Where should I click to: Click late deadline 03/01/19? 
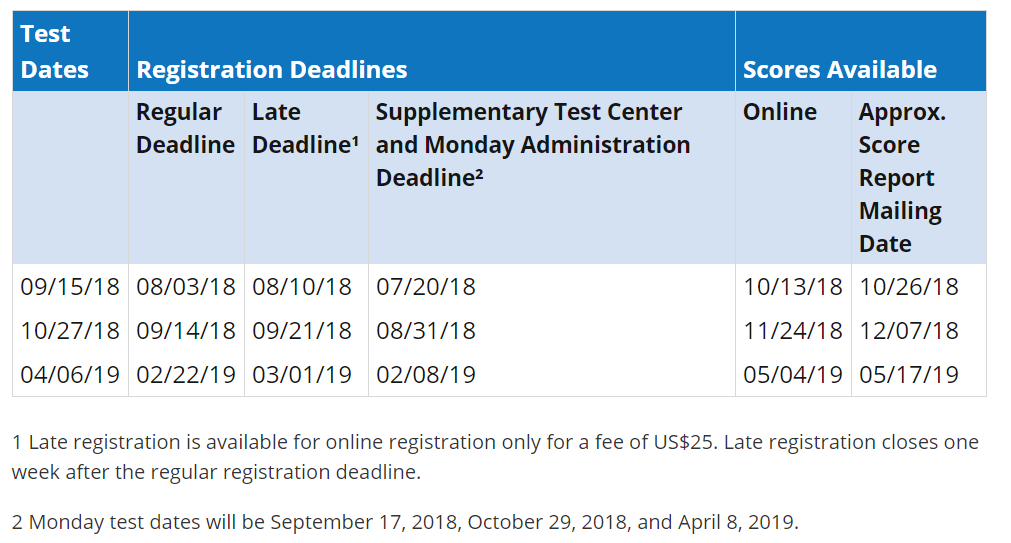pyautogui.click(x=302, y=375)
